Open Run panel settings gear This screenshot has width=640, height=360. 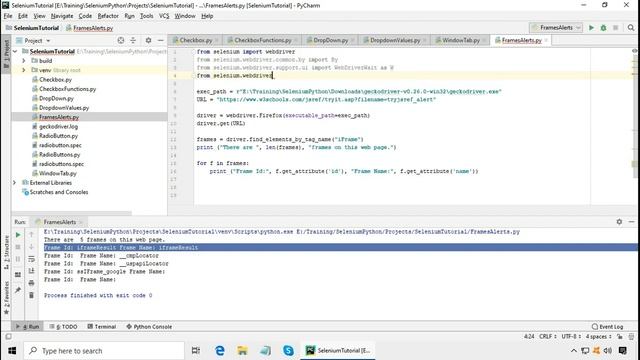point(619,222)
